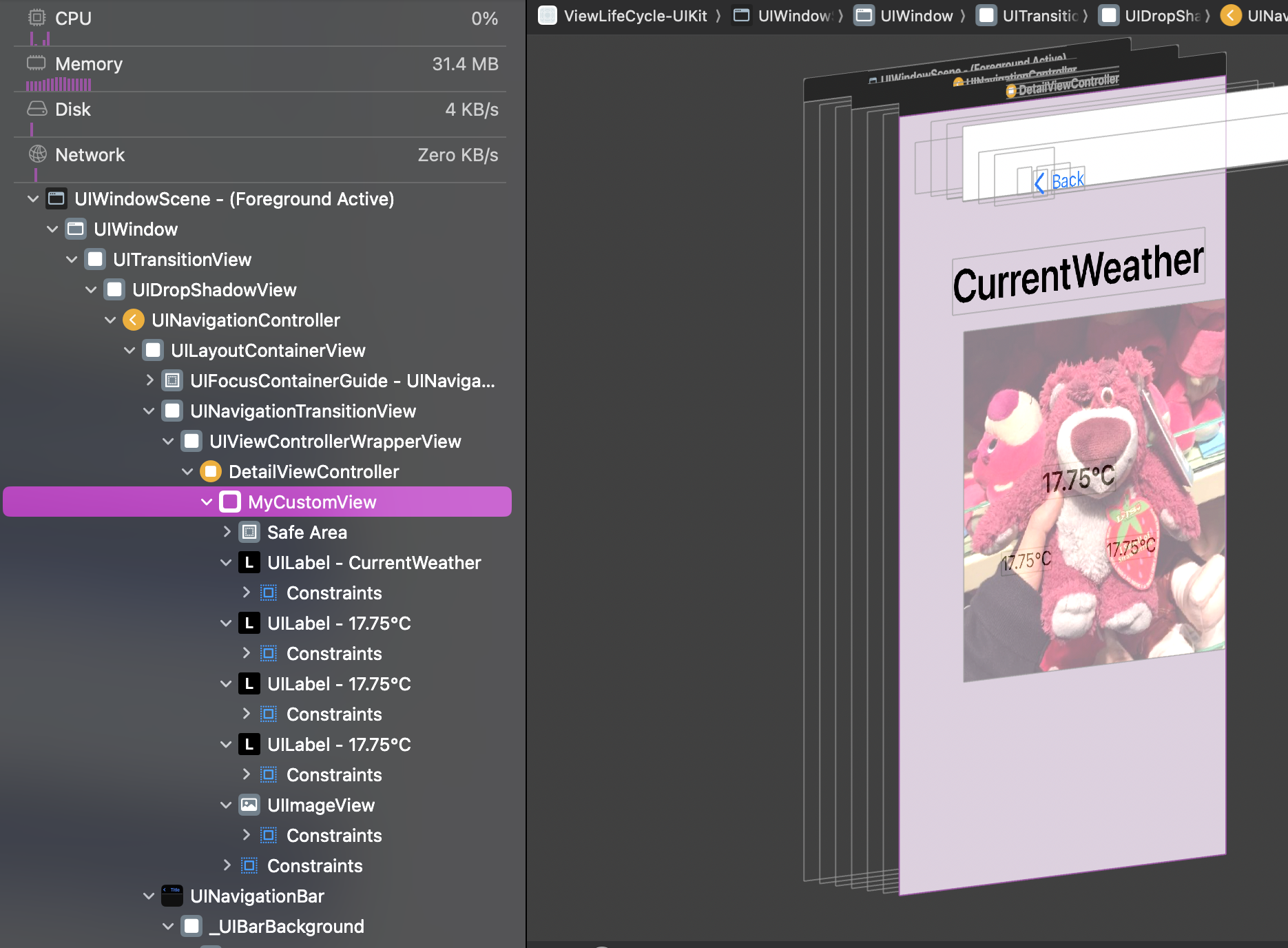Click the constraints icon under UILabel - CurrentWeather
Image resolution: width=1288 pixels, height=948 pixels.
[269, 593]
